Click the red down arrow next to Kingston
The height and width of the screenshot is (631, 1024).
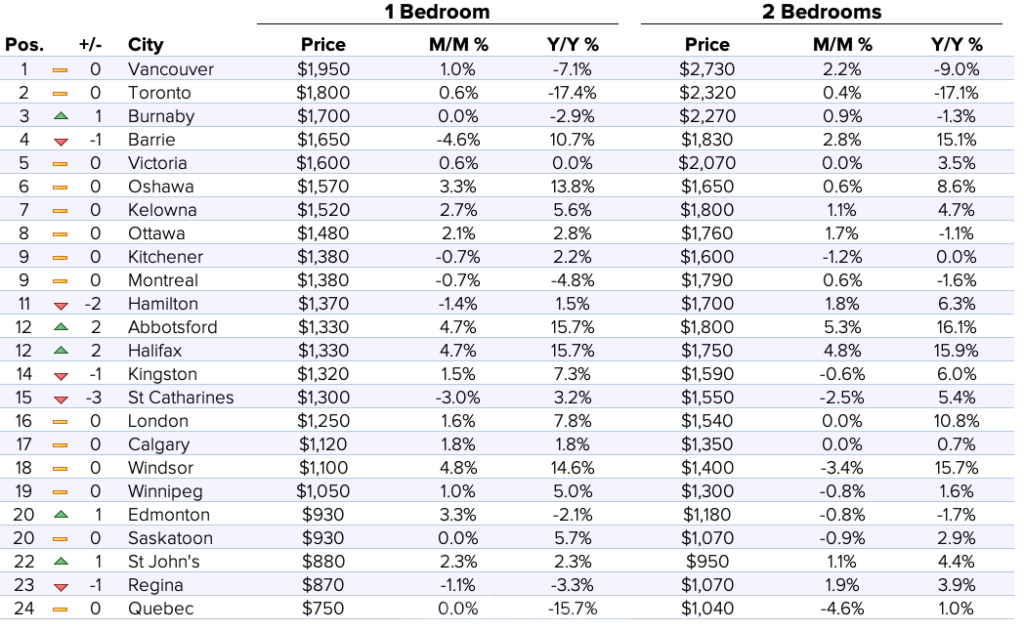pos(60,375)
